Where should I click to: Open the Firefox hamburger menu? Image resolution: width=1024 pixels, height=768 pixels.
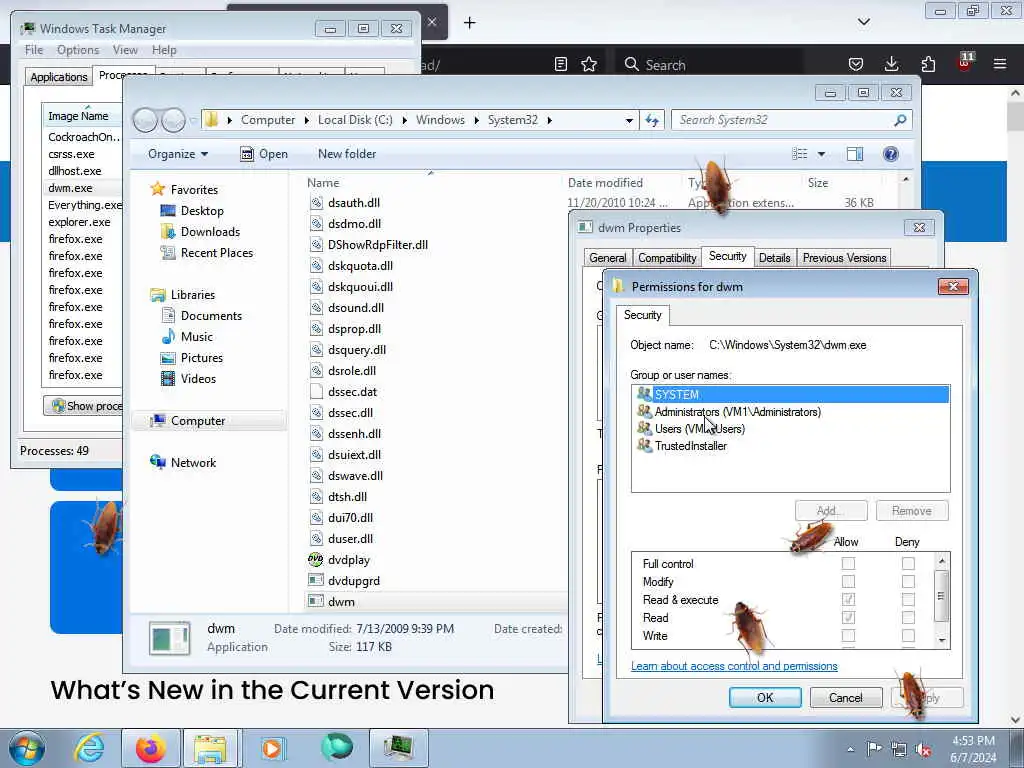click(x=1000, y=64)
